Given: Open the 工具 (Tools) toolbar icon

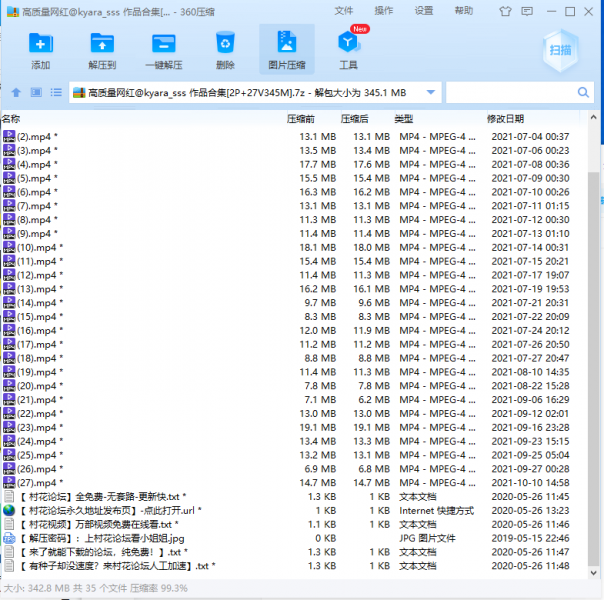Looking at the screenshot, I should click(348, 50).
